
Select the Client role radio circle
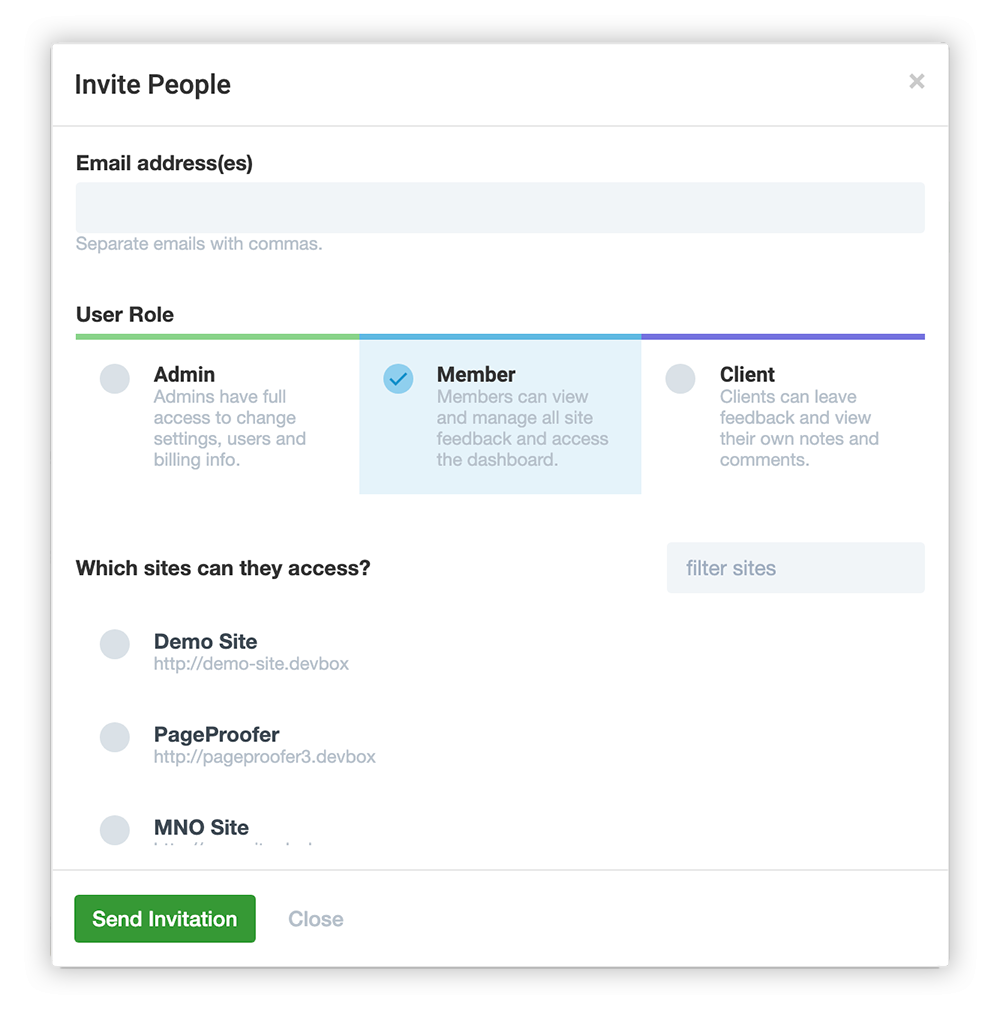click(681, 379)
